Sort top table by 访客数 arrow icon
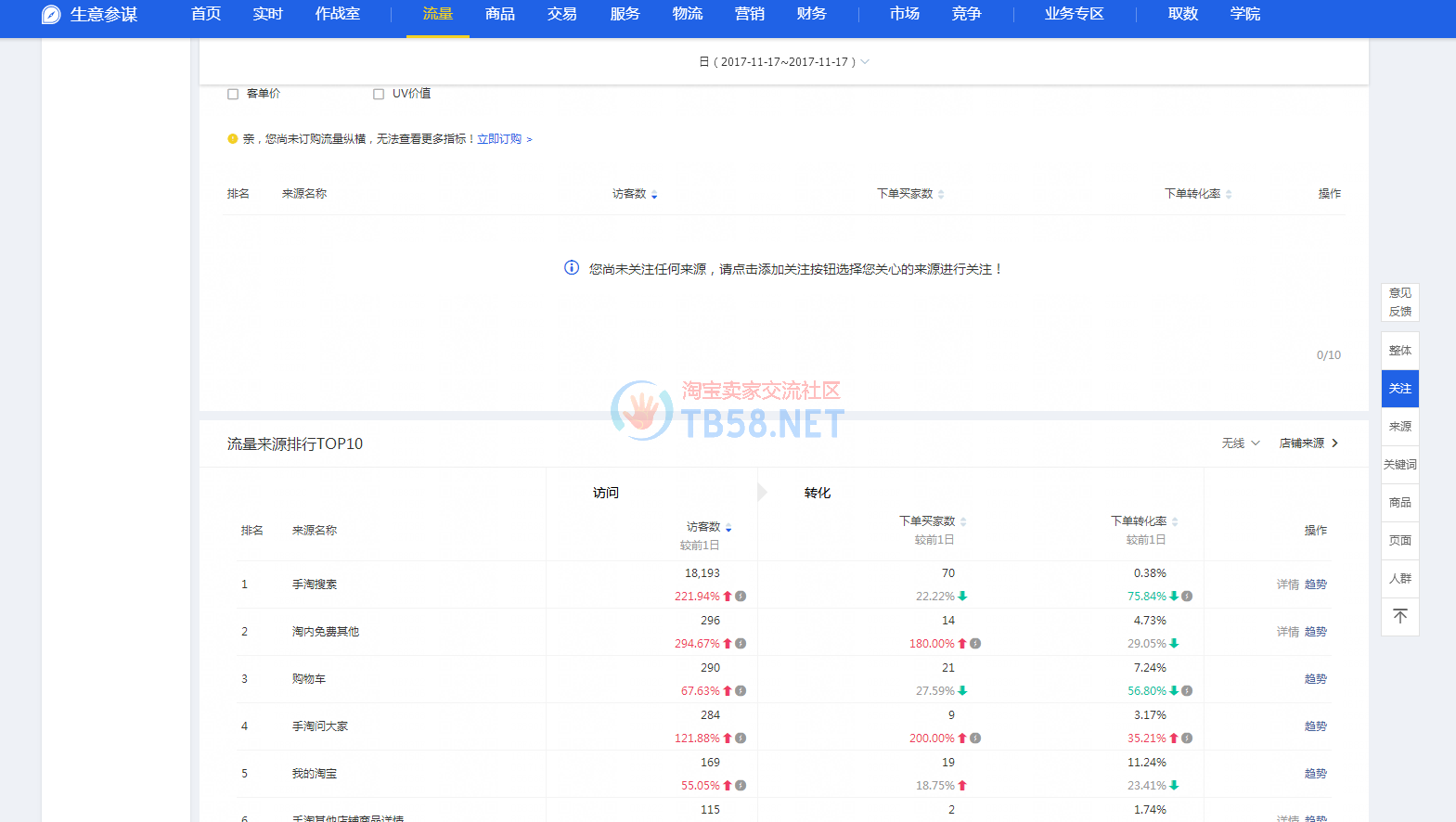The height and width of the screenshot is (822, 1456). click(x=654, y=195)
